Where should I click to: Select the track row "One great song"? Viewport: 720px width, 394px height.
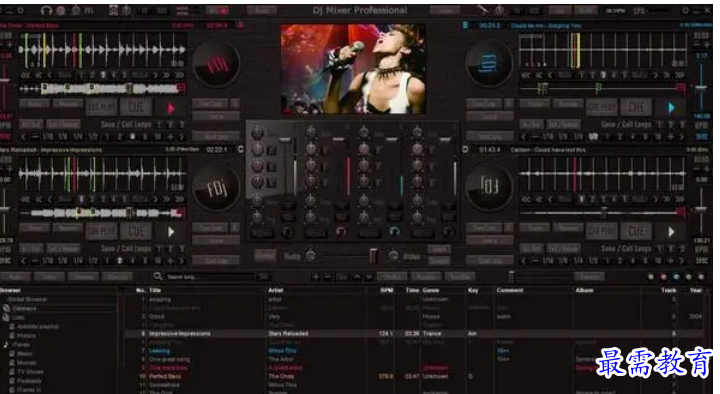pyautogui.click(x=414, y=360)
